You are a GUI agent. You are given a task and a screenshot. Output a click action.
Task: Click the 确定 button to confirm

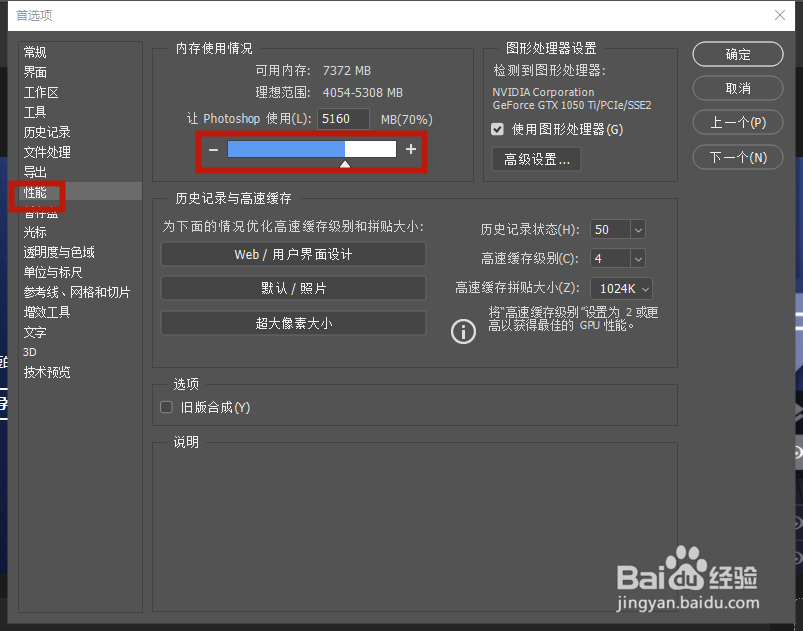pos(737,54)
